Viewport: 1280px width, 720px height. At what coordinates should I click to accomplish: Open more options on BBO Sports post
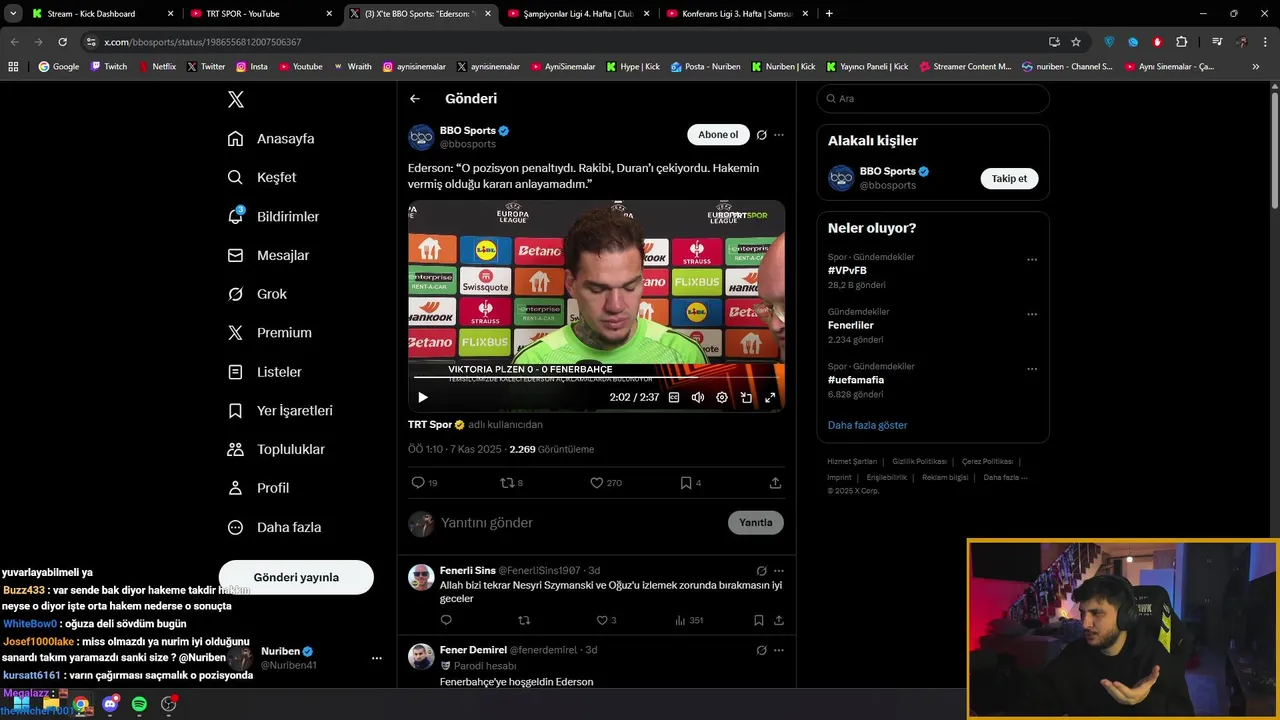(779, 135)
